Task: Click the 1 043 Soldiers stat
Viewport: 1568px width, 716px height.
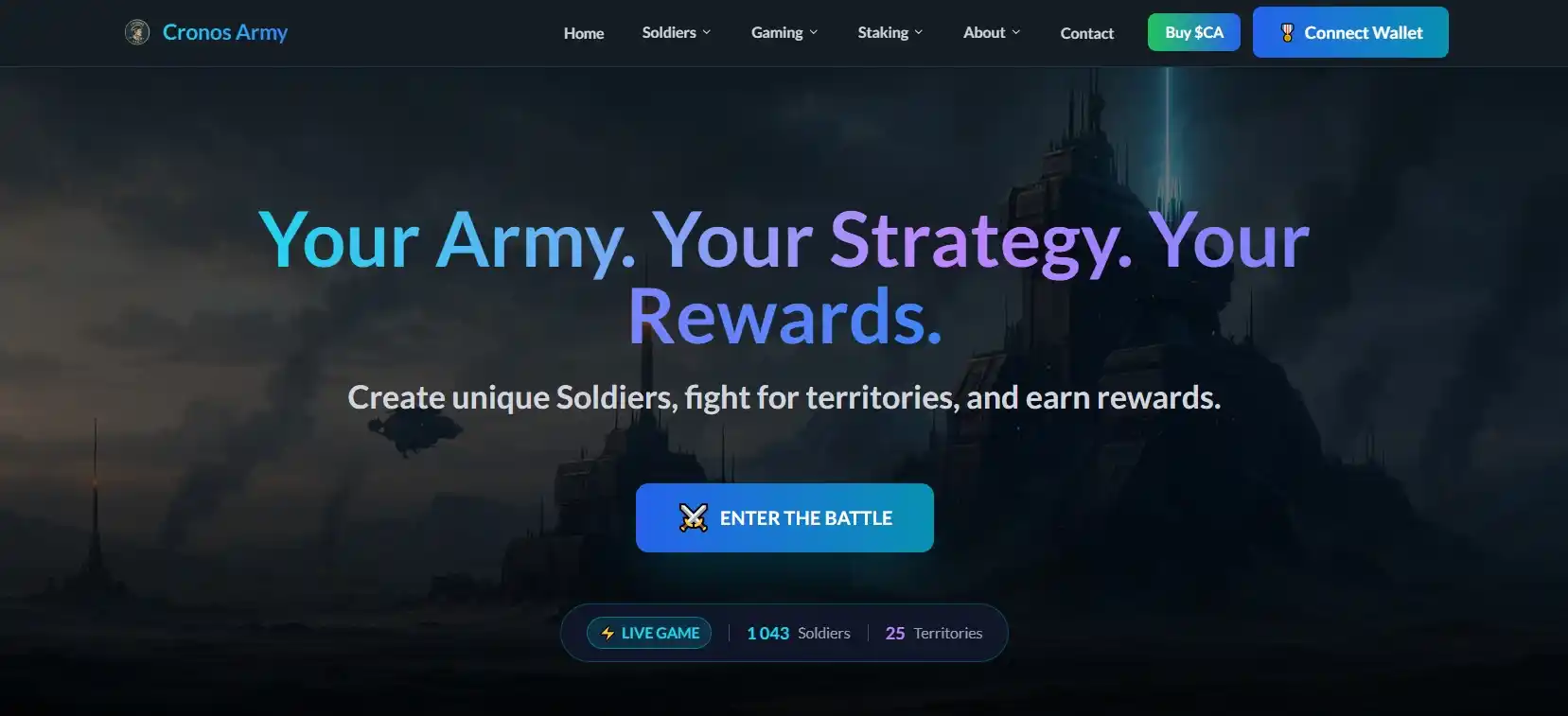Action: (x=799, y=633)
